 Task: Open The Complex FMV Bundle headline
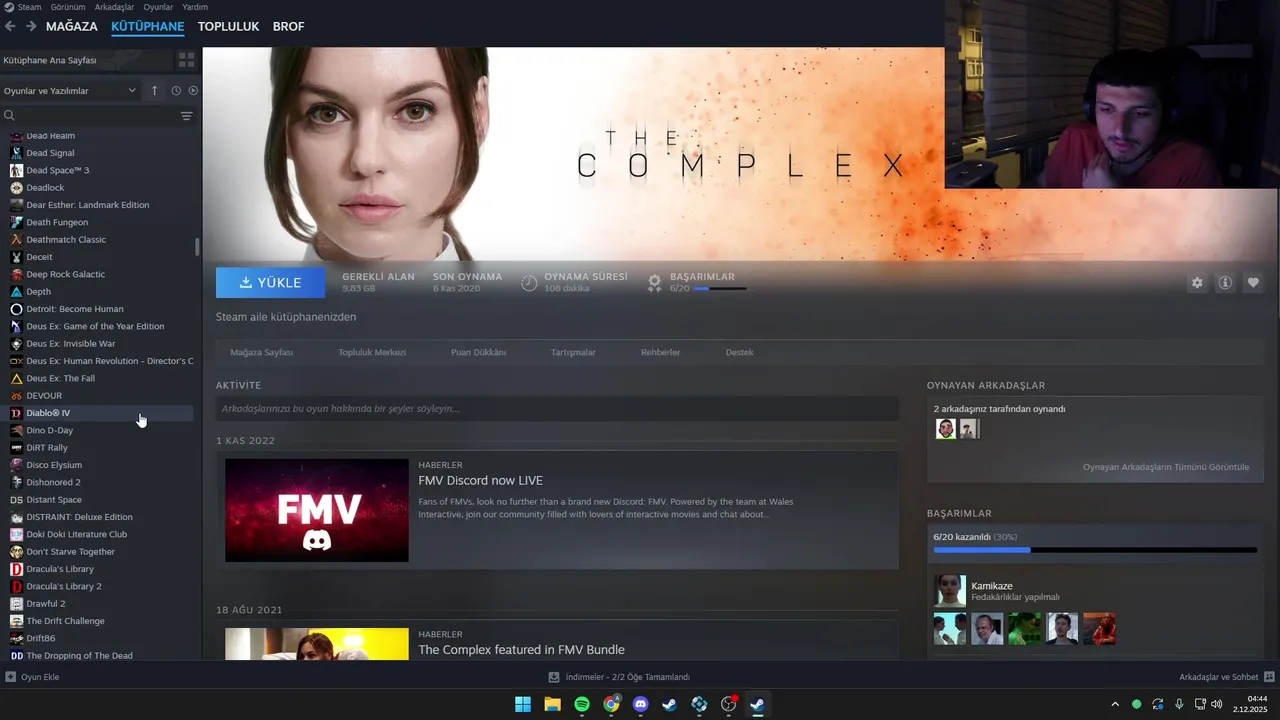[521, 650]
